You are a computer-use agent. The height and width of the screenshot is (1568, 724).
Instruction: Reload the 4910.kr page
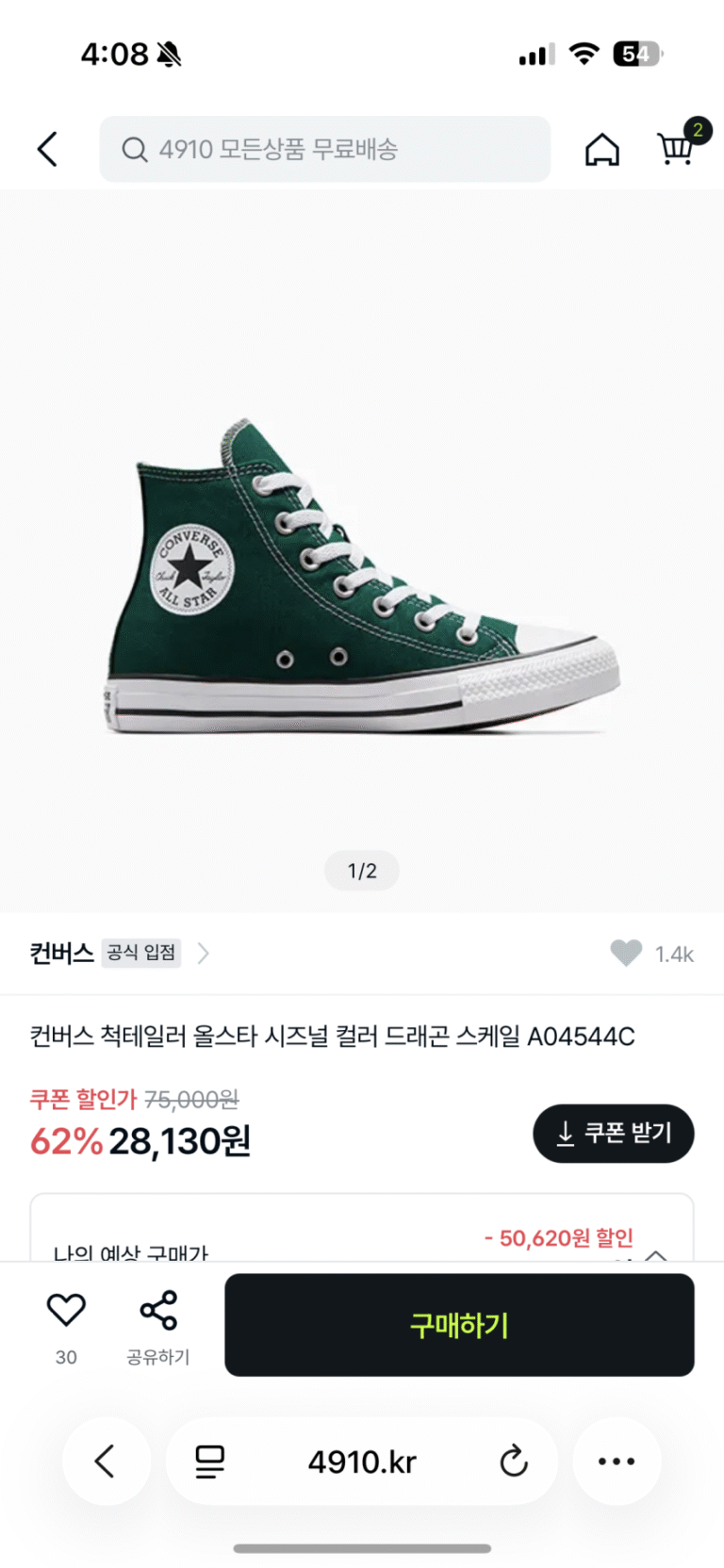tap(514, 1462)
